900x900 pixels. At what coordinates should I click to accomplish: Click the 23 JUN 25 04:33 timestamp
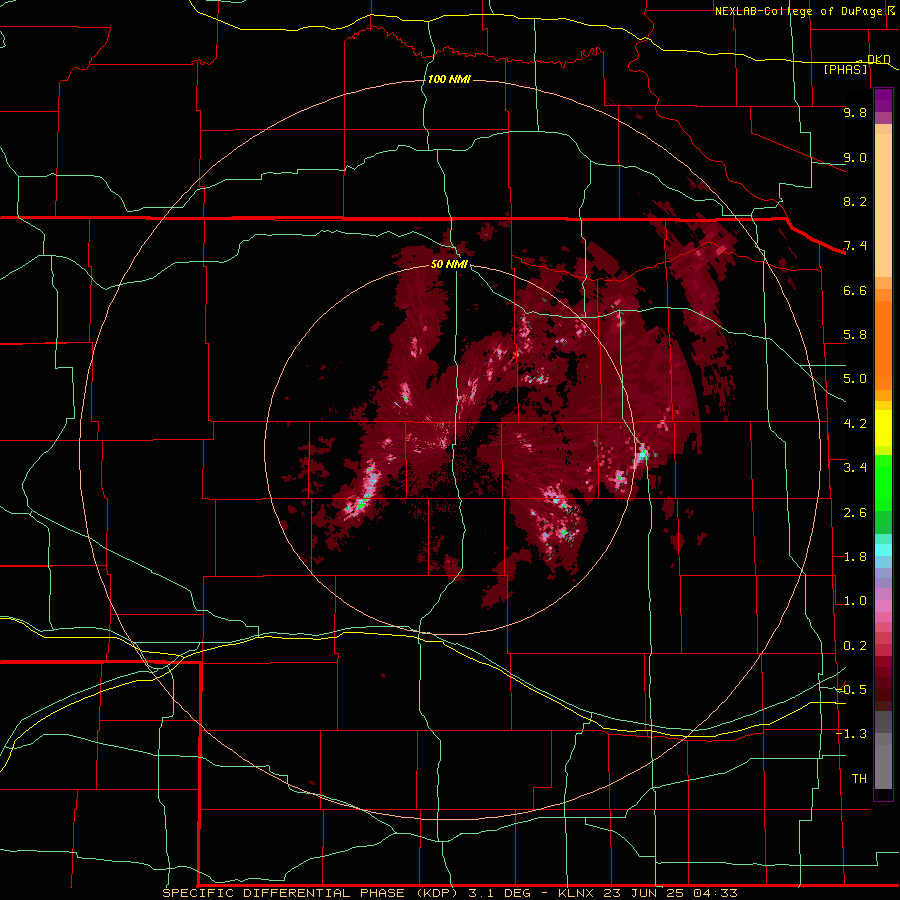click(x=670, y=893)
